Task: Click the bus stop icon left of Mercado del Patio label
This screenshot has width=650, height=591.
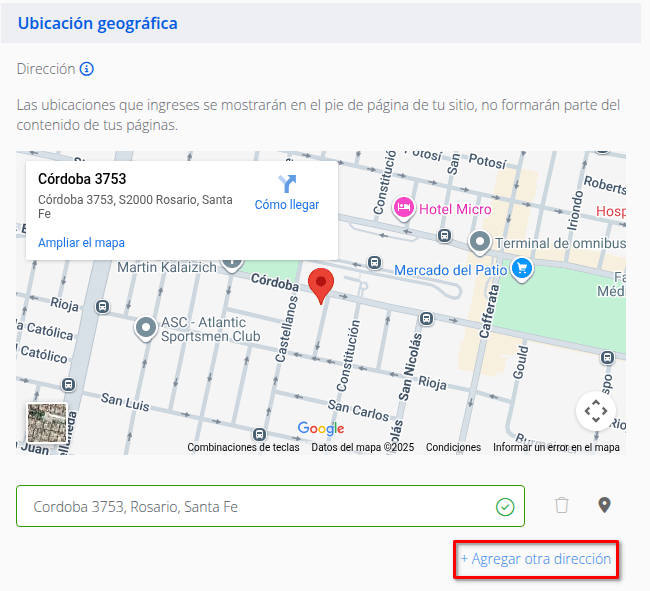Action: pos(374,262)
